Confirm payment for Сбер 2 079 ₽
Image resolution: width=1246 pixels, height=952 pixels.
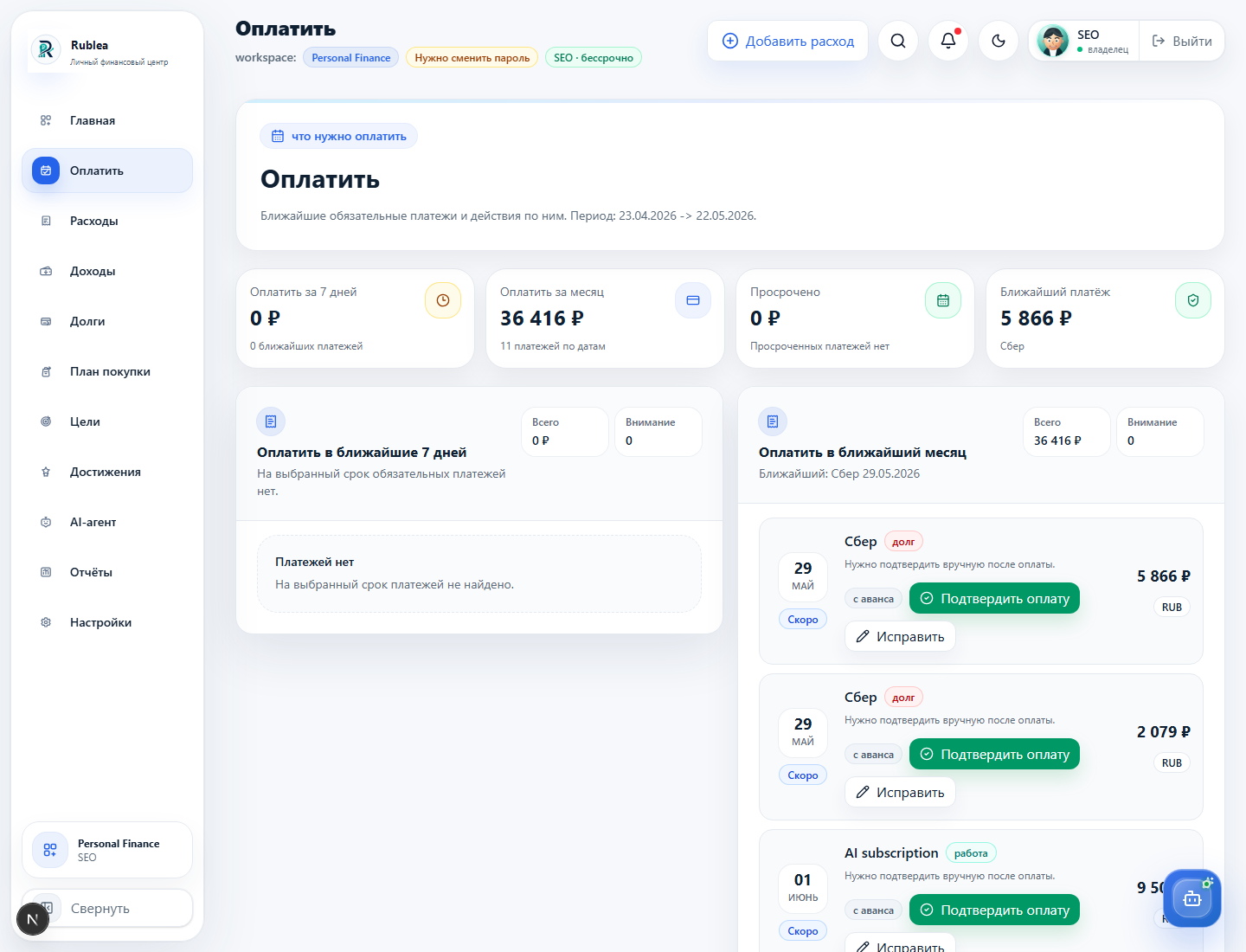994,754
